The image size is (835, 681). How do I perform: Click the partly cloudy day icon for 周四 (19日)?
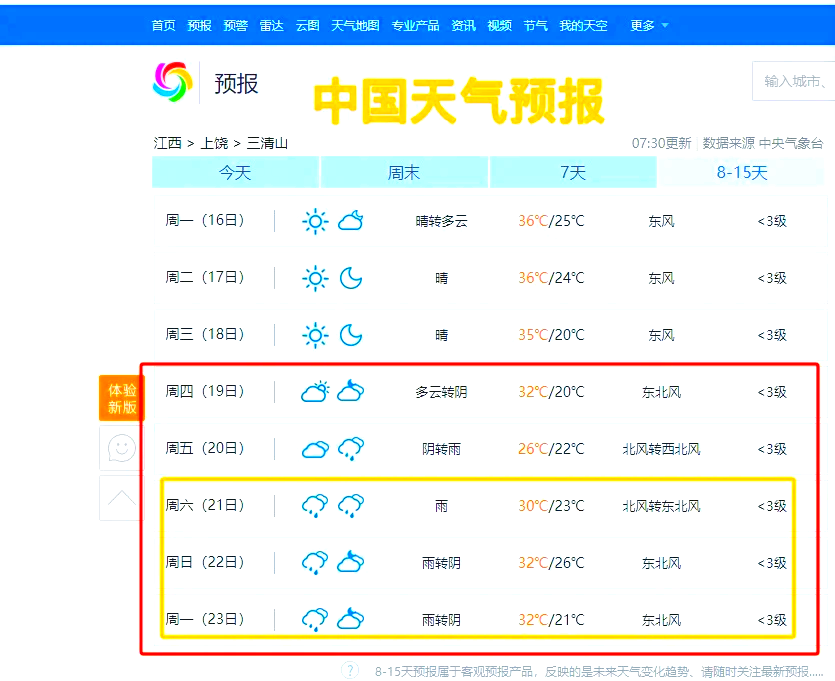(x=315, y=392)
